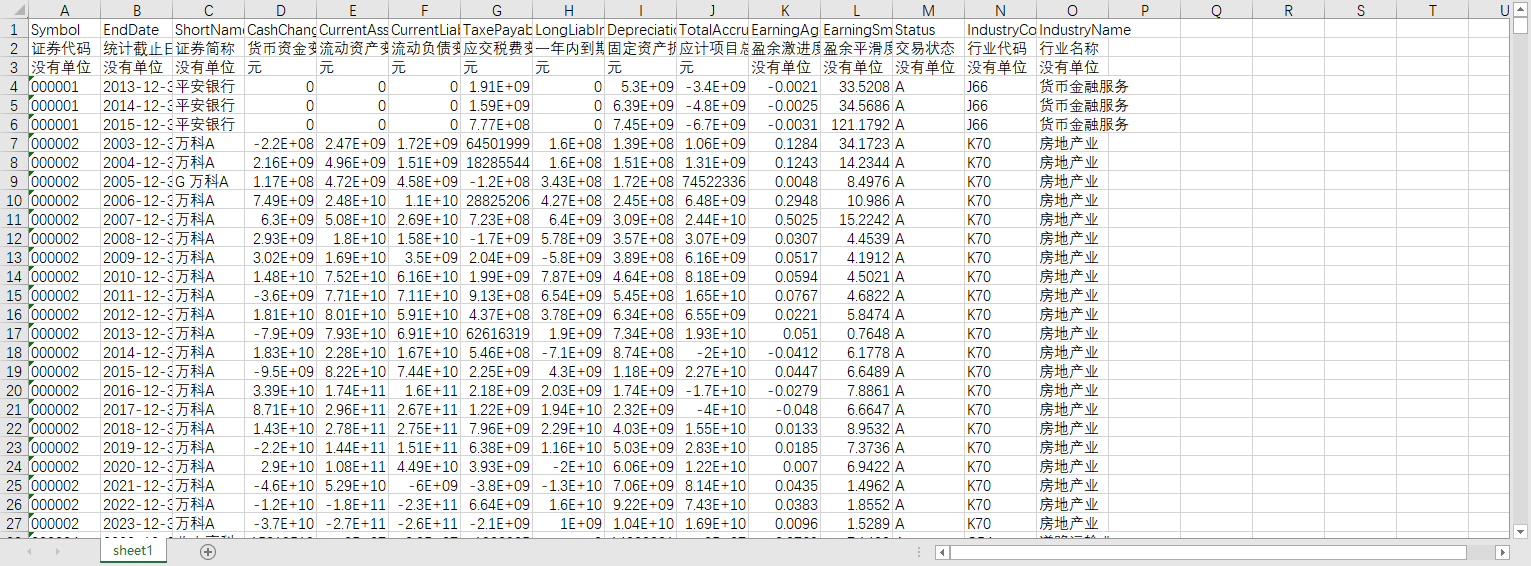Click the '121.1792' cell

coord(856,125)
